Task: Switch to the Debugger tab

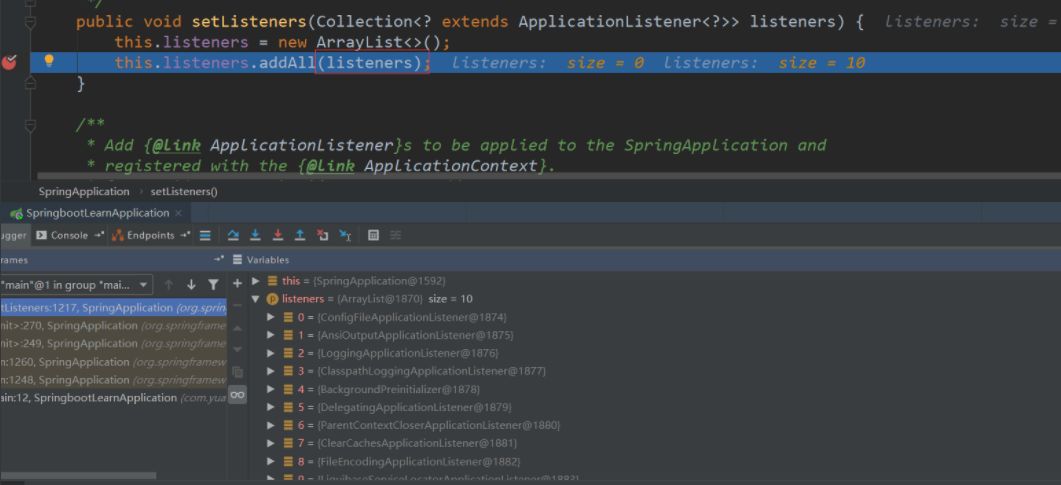Action: pos(14,235)
